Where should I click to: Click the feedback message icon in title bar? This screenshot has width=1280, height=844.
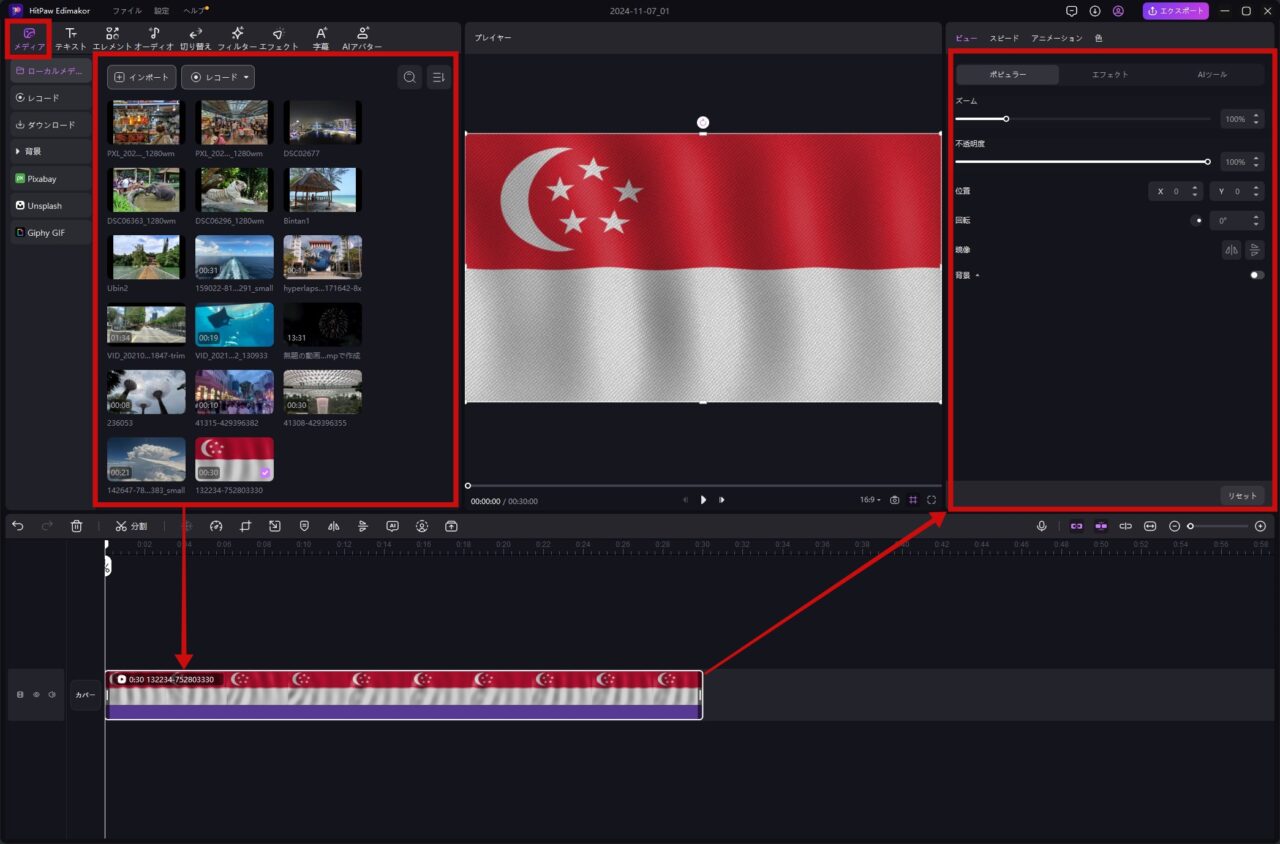tap(1072, 11)
